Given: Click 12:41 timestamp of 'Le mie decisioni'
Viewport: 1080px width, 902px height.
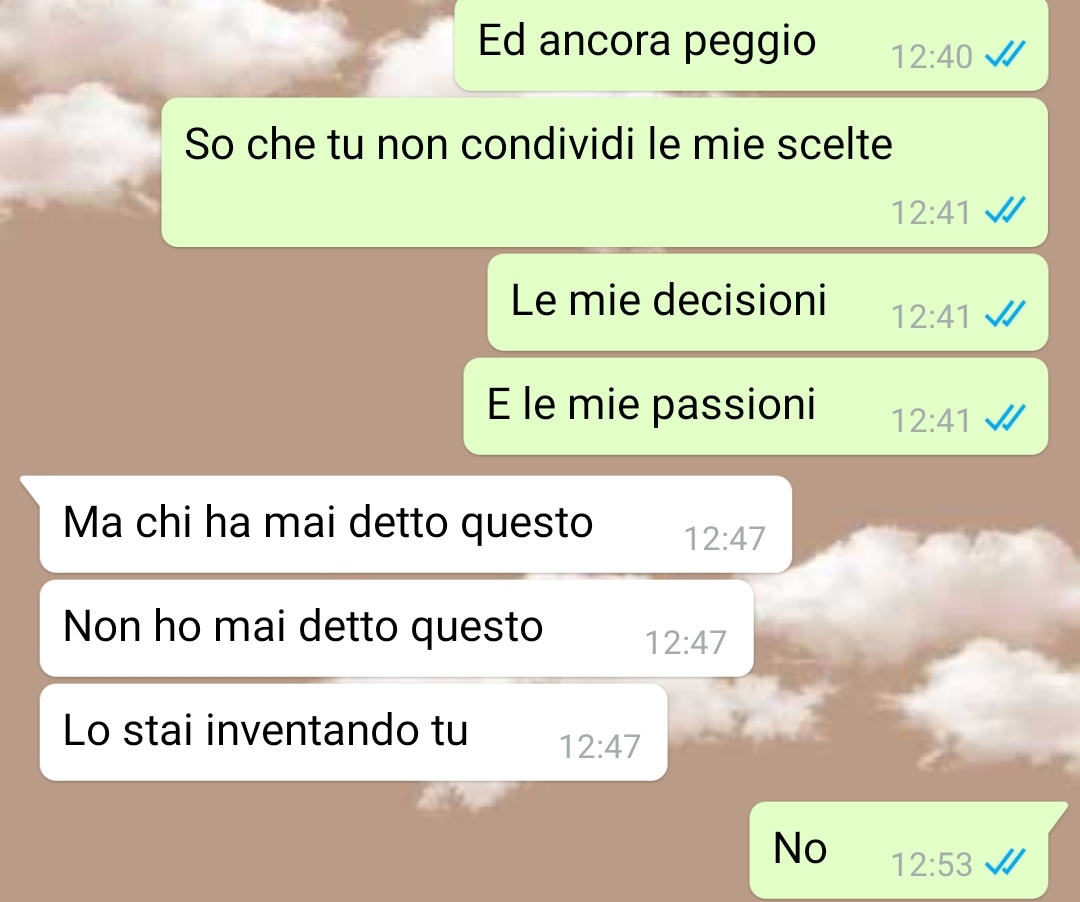Looking at the screenshot, I should point(931,317).
